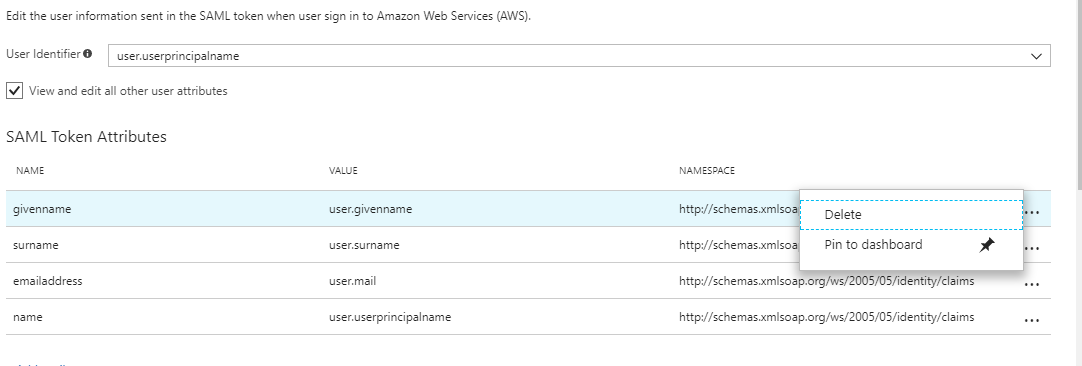The width and height of the screenshot is (1082, 366).
Task: Open ellipsis menu for surname row
Action: (1032, 248)
